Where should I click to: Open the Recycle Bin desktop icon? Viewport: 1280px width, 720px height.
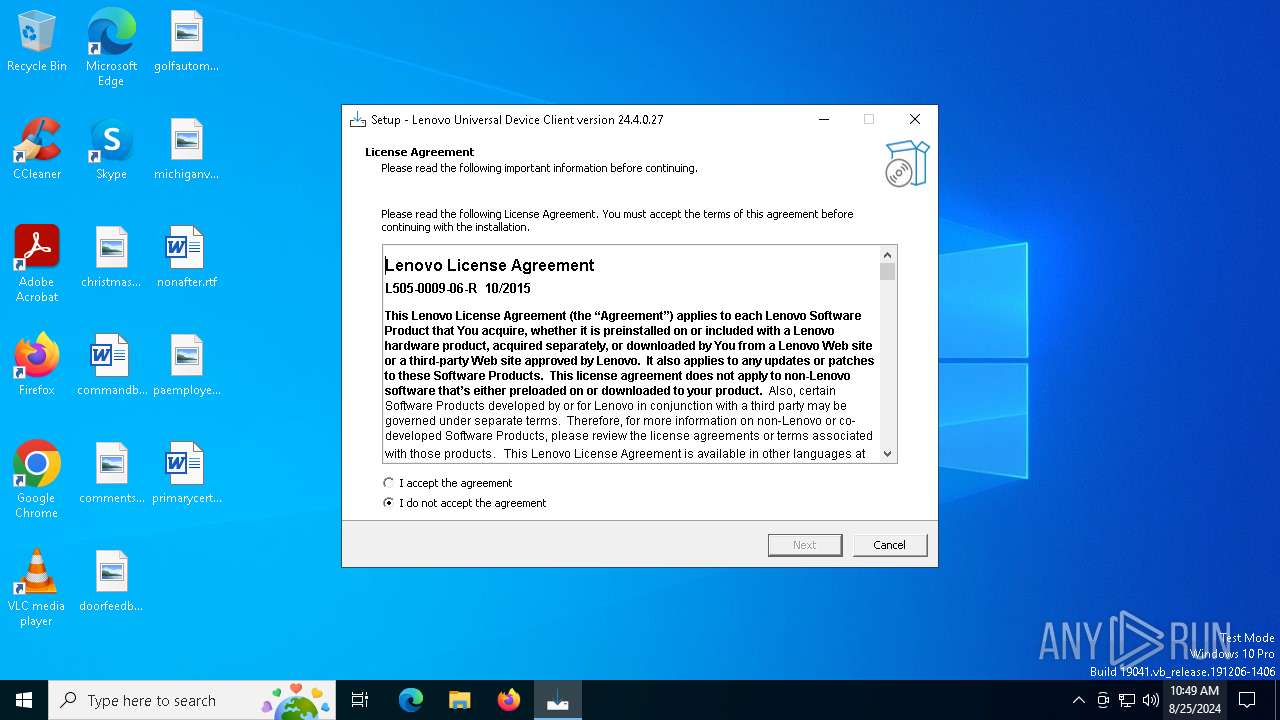(37, 42)
